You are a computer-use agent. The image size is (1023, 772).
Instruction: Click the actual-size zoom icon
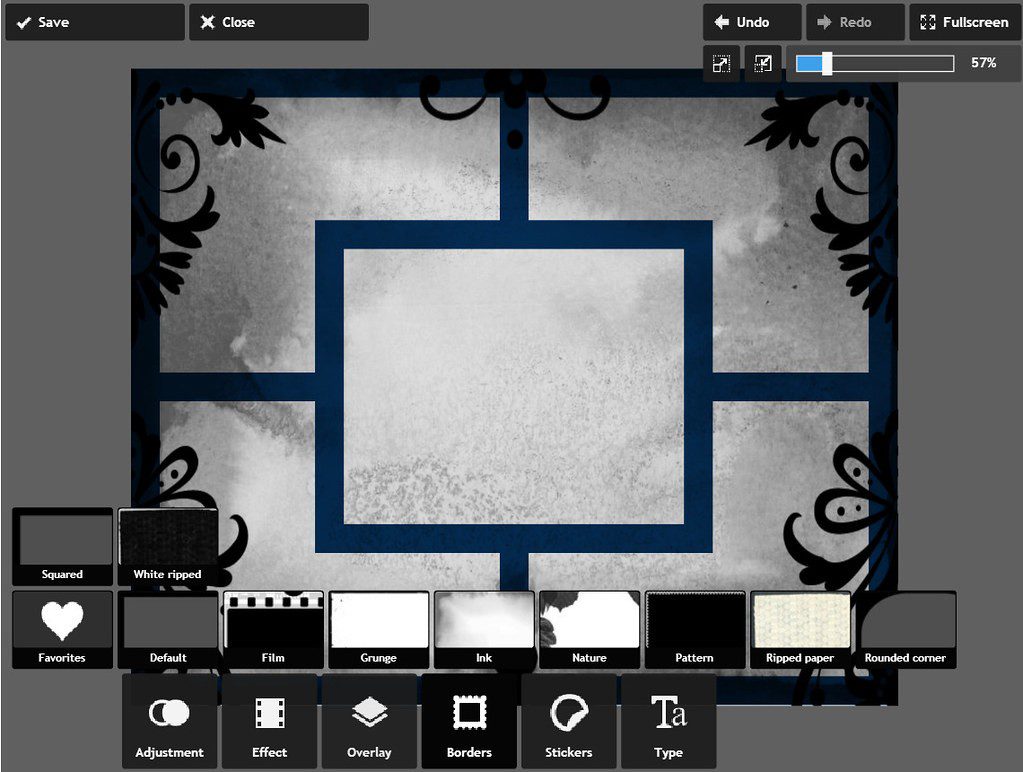pos(763,63)
